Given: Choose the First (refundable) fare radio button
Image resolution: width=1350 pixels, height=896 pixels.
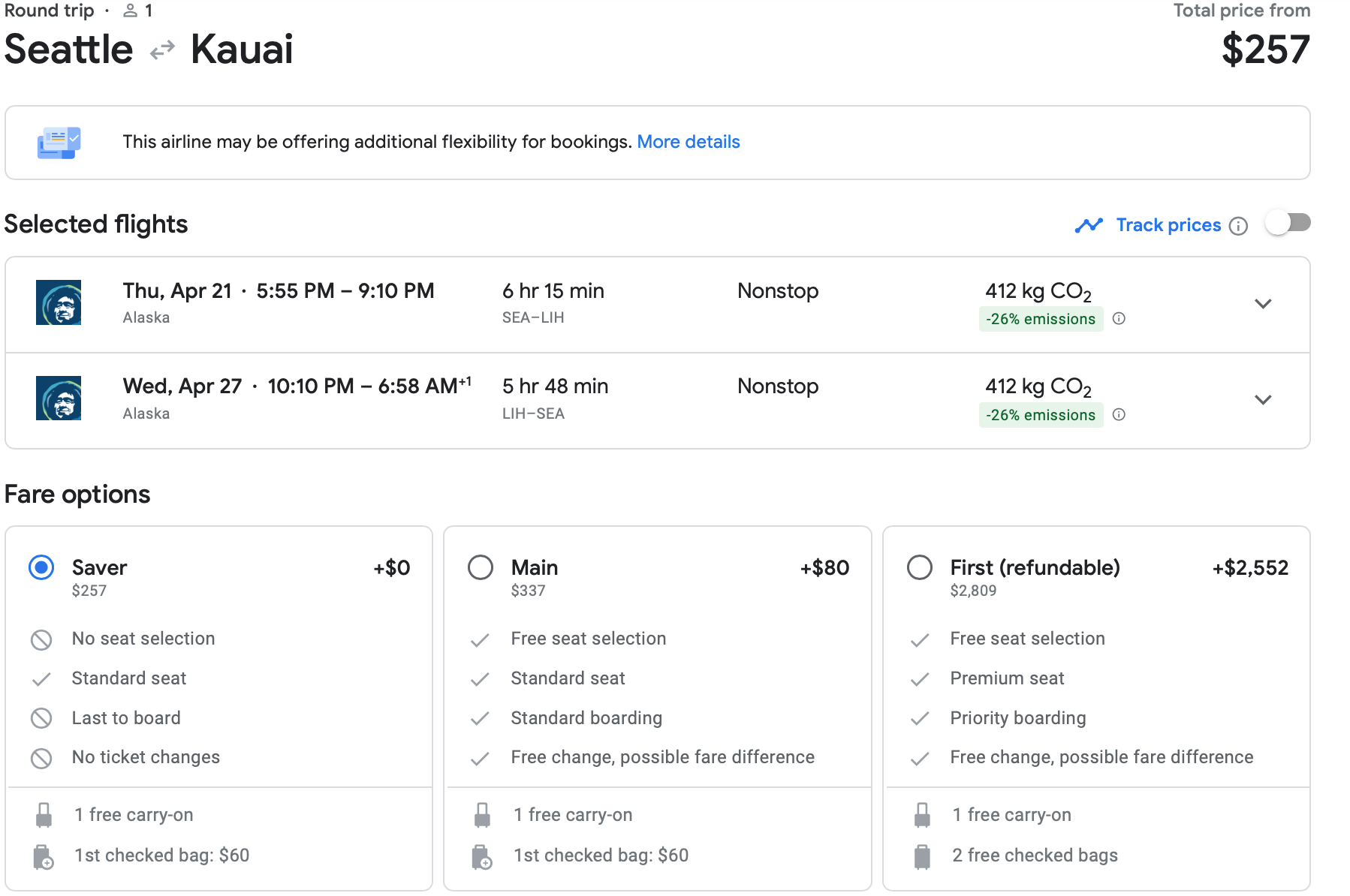Looking at the screenshot, I should coord(920,567).
